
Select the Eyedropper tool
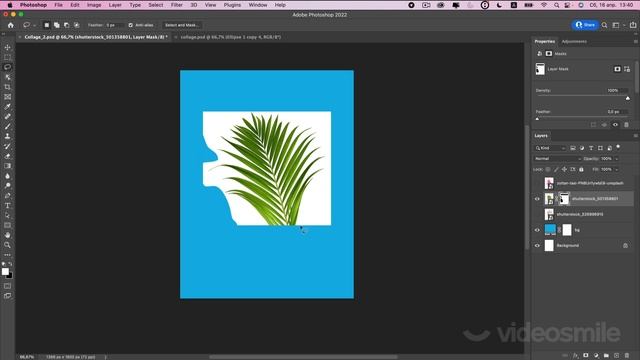click(7, 107)
